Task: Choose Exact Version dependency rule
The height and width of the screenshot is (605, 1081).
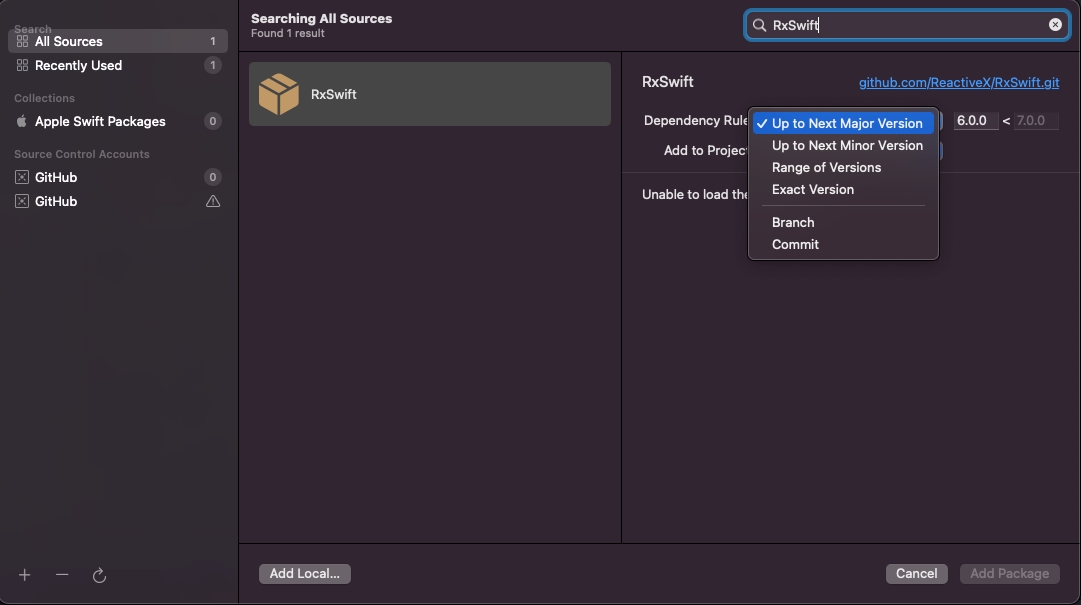Action: pos(812,189)
